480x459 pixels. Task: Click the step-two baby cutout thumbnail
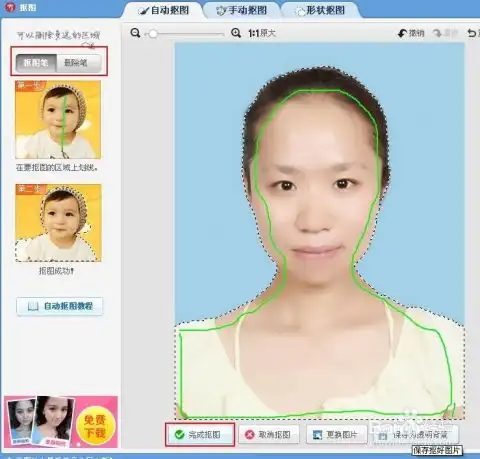click(x=58, y=223)
